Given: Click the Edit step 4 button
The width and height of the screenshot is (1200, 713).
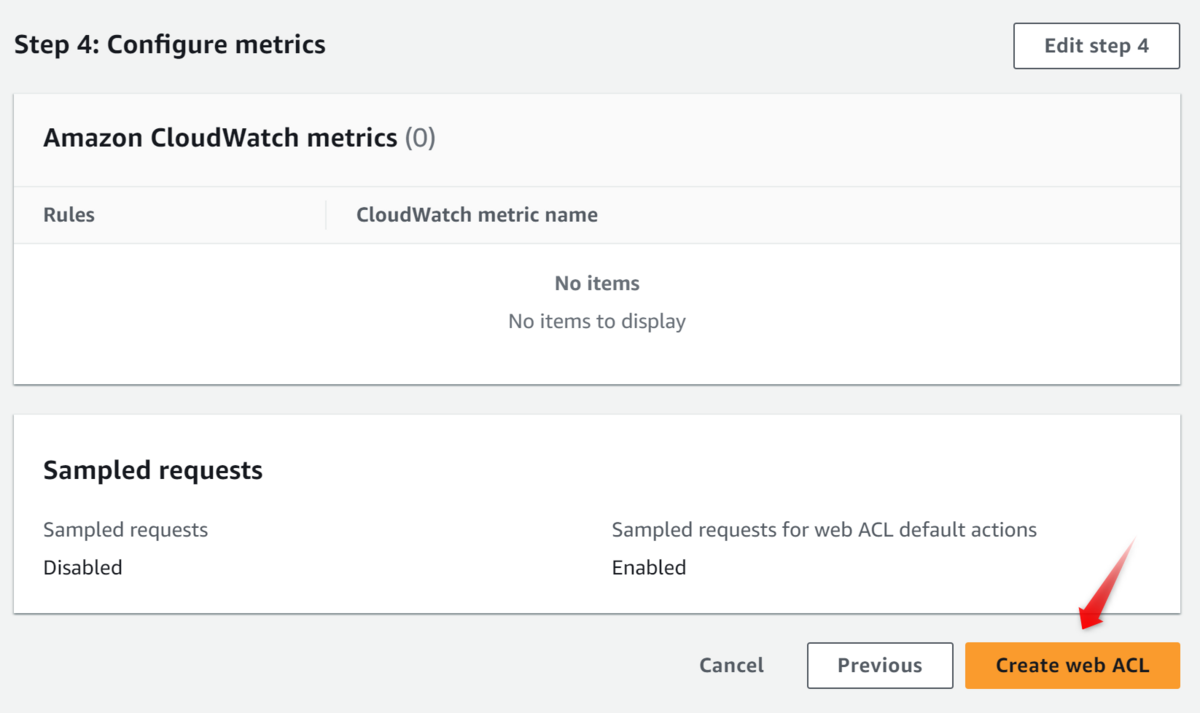Looking at the screenshot, I should click(1096, 46).
